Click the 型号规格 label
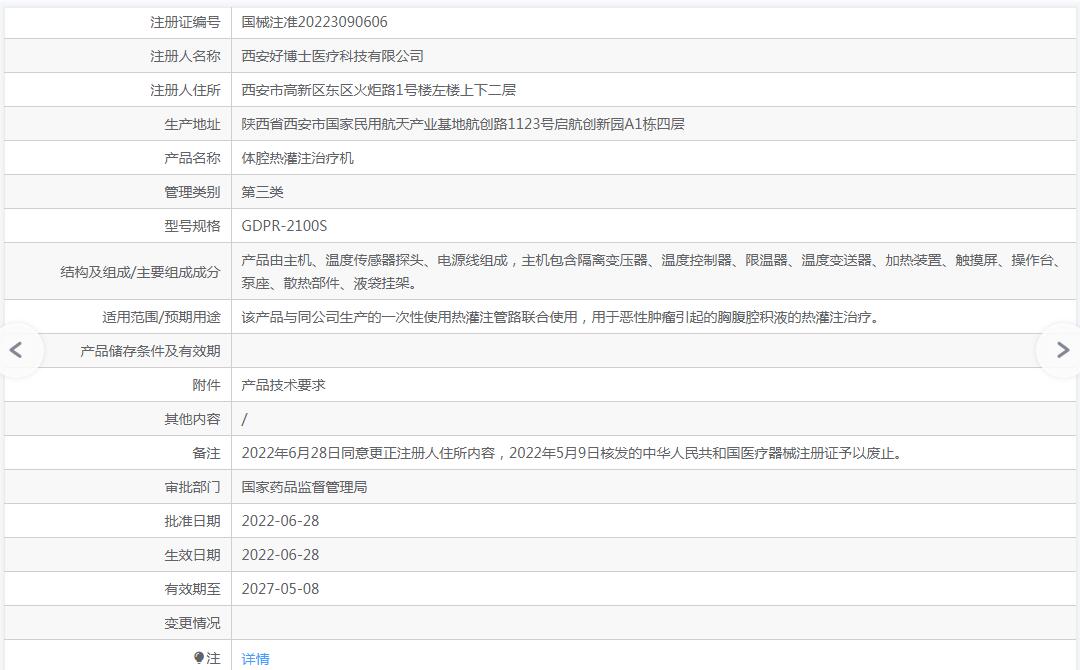 coord(191,226)
